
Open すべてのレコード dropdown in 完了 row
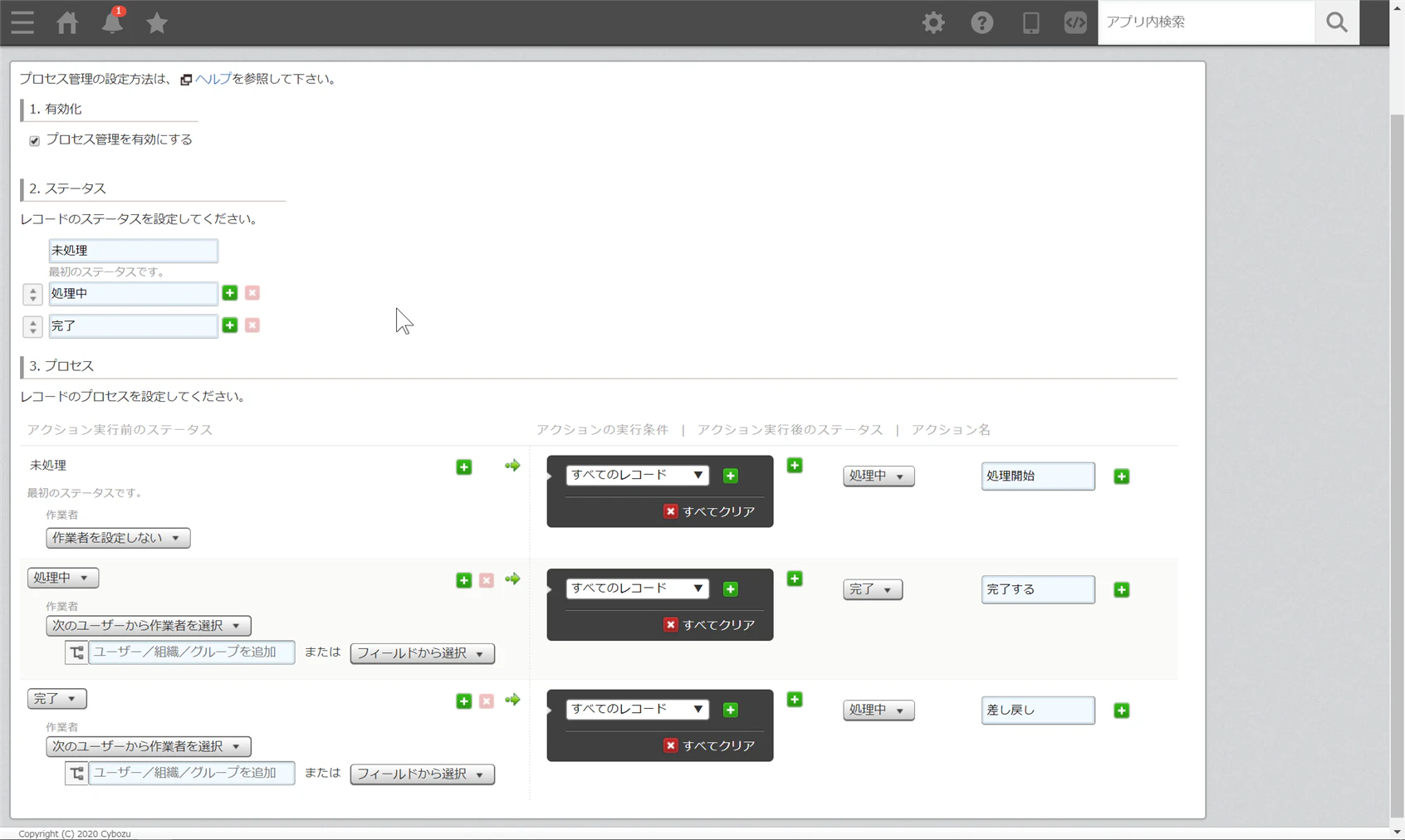638,709
